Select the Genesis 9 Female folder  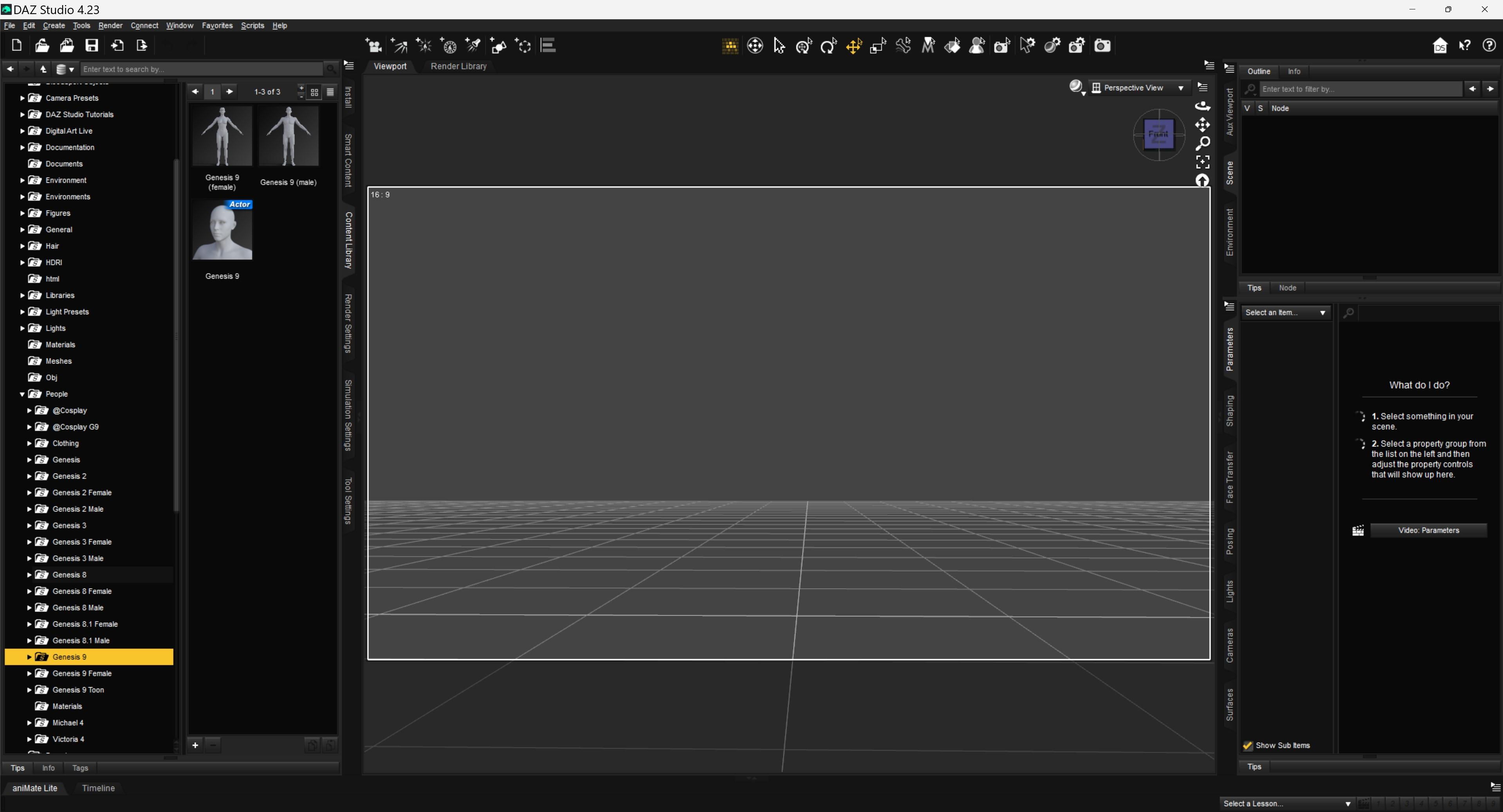pyautogui.click(x=82, y=673)
